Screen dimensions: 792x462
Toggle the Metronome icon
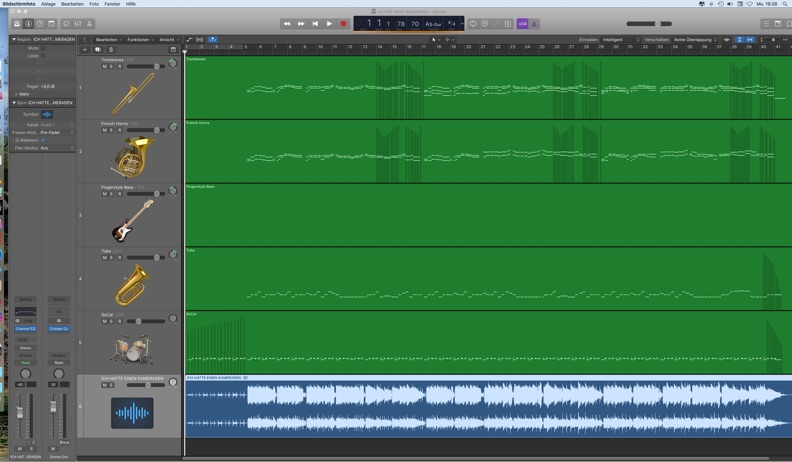534,24
